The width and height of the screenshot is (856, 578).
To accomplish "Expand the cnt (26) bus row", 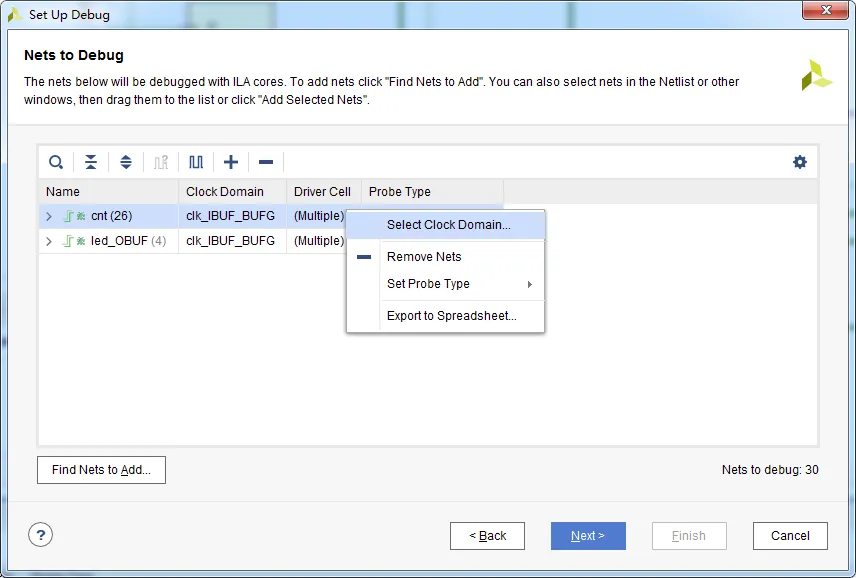I will (x=49, y=216).
